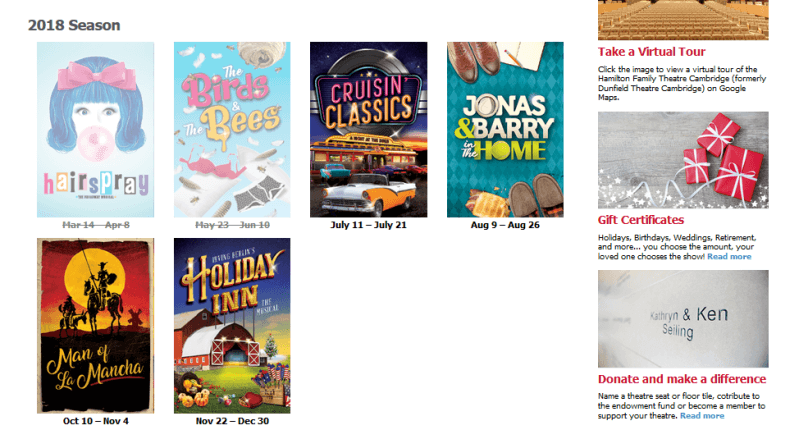
Task: Open the Take a Virtual Tour heading
Action: tap(651, 52)
